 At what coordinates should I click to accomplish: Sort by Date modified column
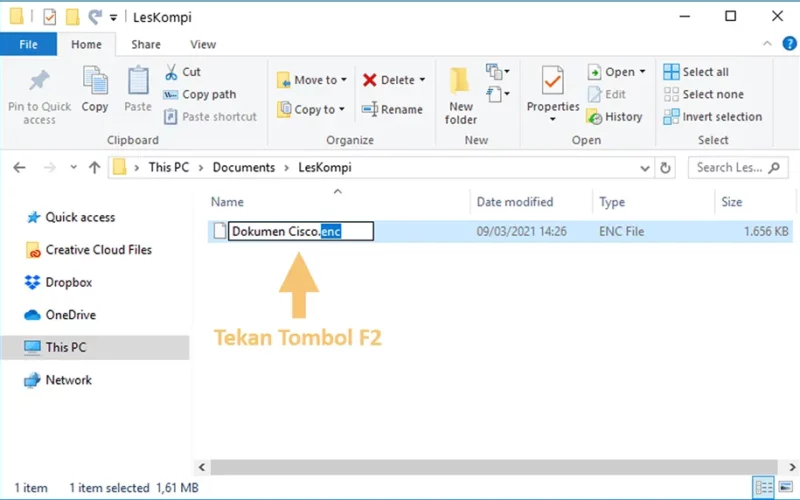(515, 202)
